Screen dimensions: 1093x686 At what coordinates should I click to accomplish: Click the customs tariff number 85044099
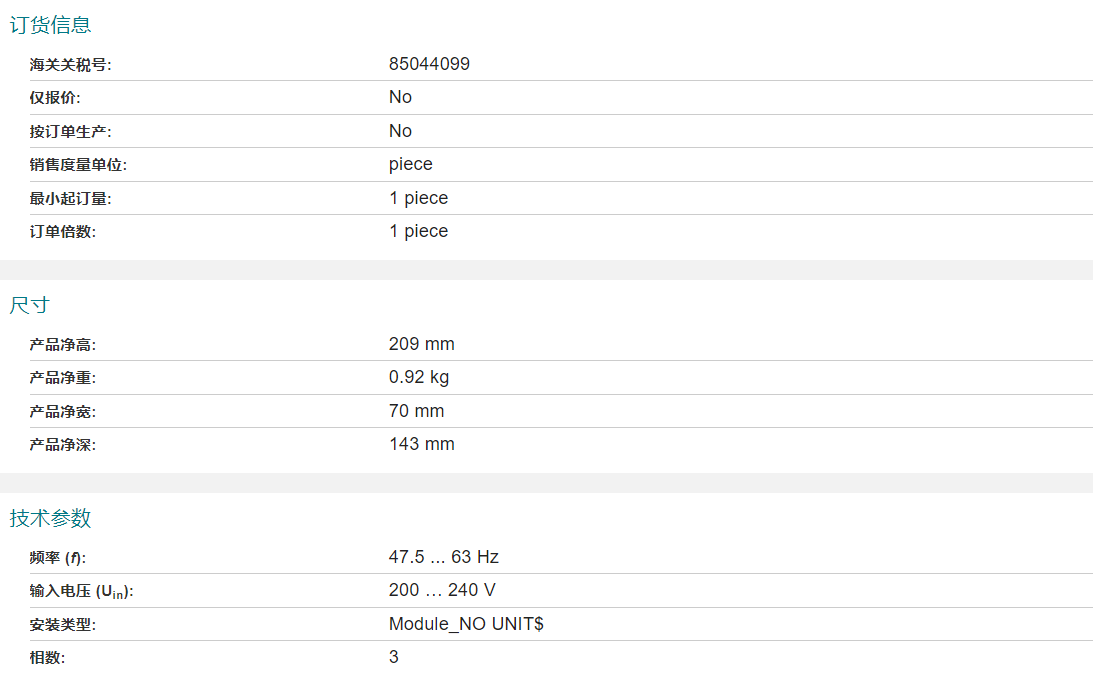[429, 64]
